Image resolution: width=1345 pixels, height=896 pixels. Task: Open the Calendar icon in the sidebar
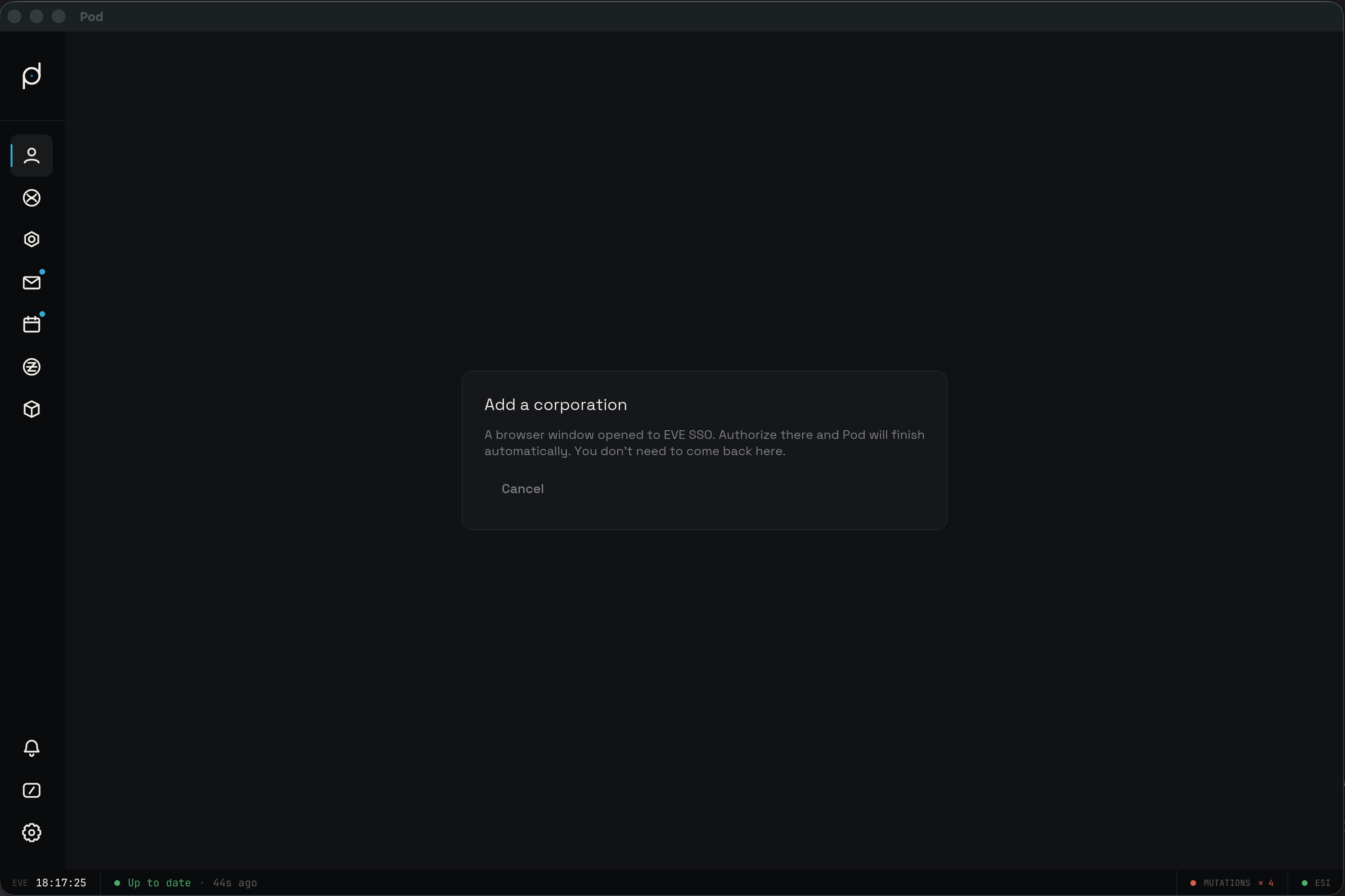click(x=31, y=325)
